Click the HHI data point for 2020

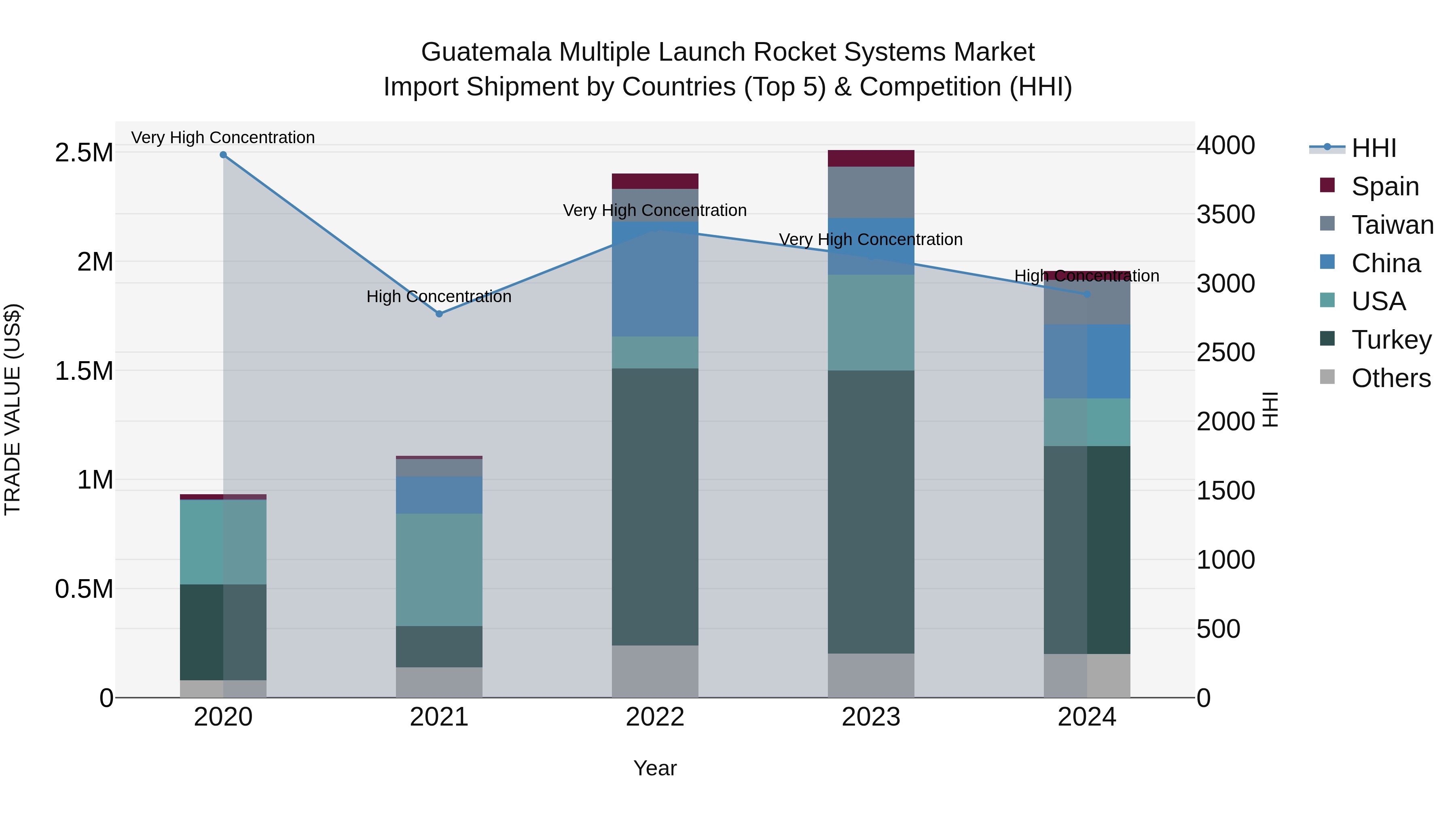click(x=223, y=155)
